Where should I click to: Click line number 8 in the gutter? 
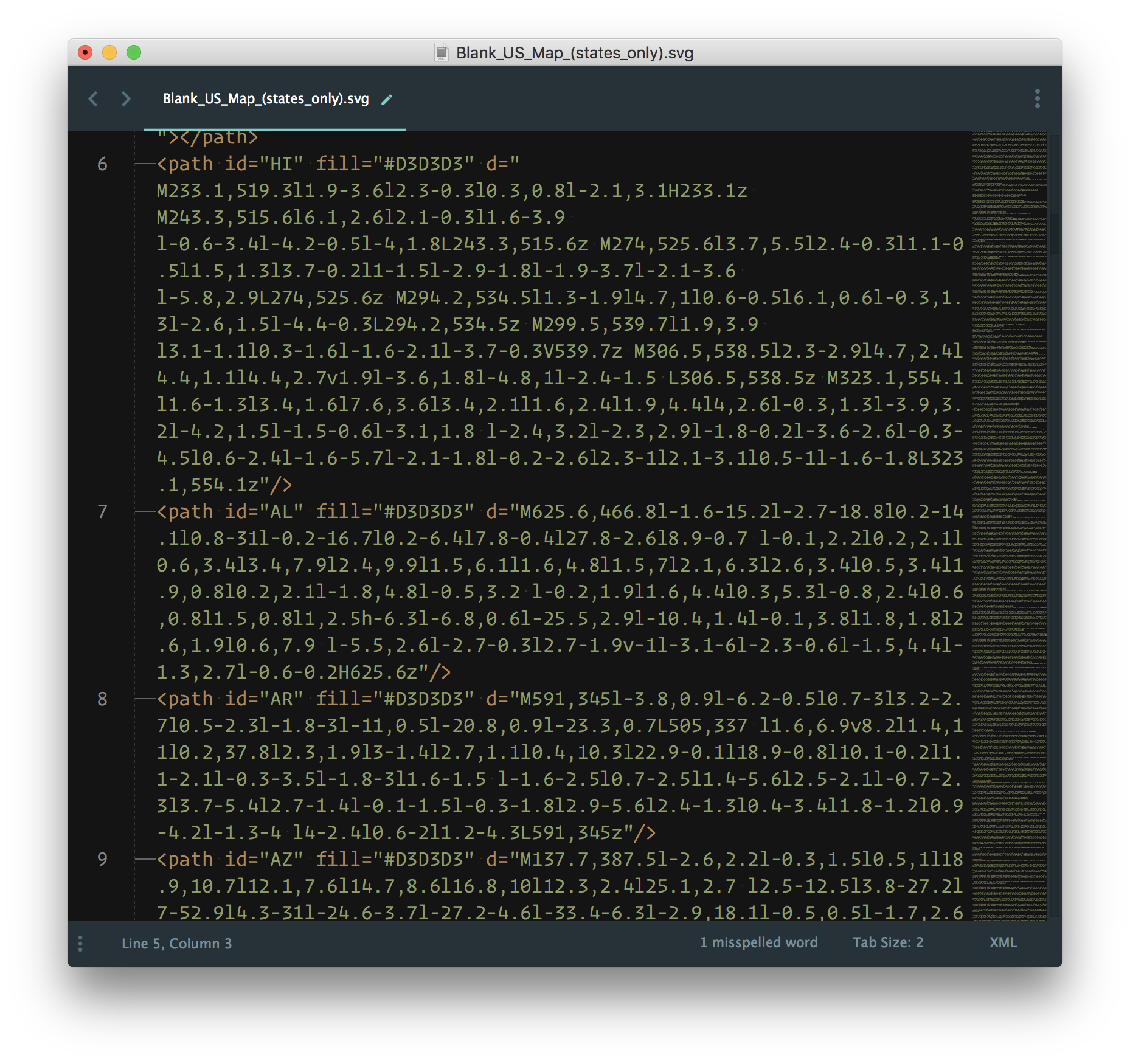[x=102, y=699]
